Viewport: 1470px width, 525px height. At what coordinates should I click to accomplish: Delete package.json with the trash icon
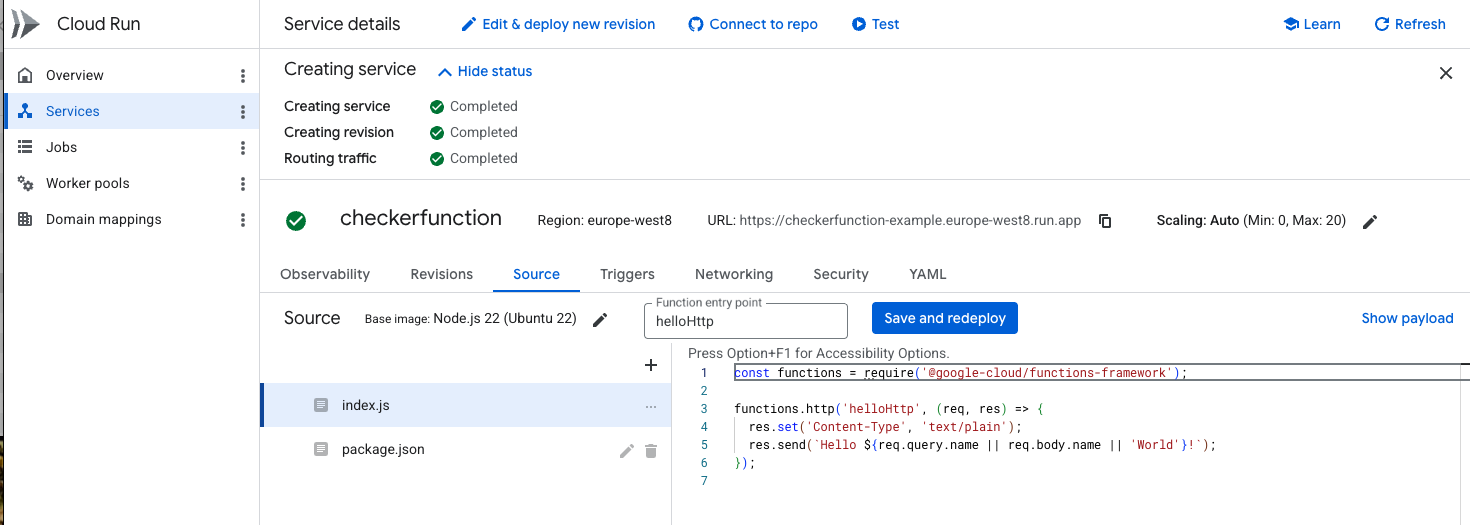coord(651,451)
